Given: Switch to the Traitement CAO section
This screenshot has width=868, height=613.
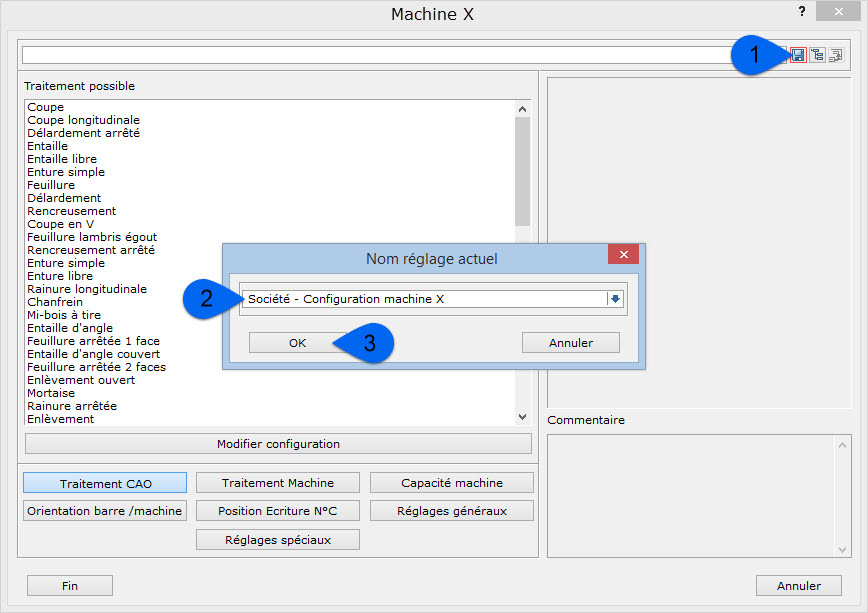Looking at the screenshot, I should click(x=105, y=483).
